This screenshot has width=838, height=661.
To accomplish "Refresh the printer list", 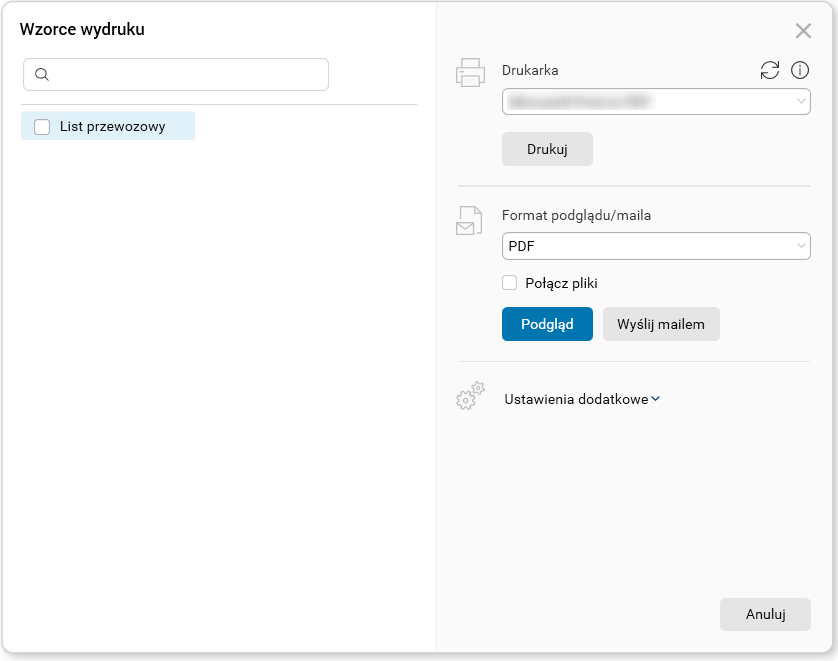I will [769, 70].
